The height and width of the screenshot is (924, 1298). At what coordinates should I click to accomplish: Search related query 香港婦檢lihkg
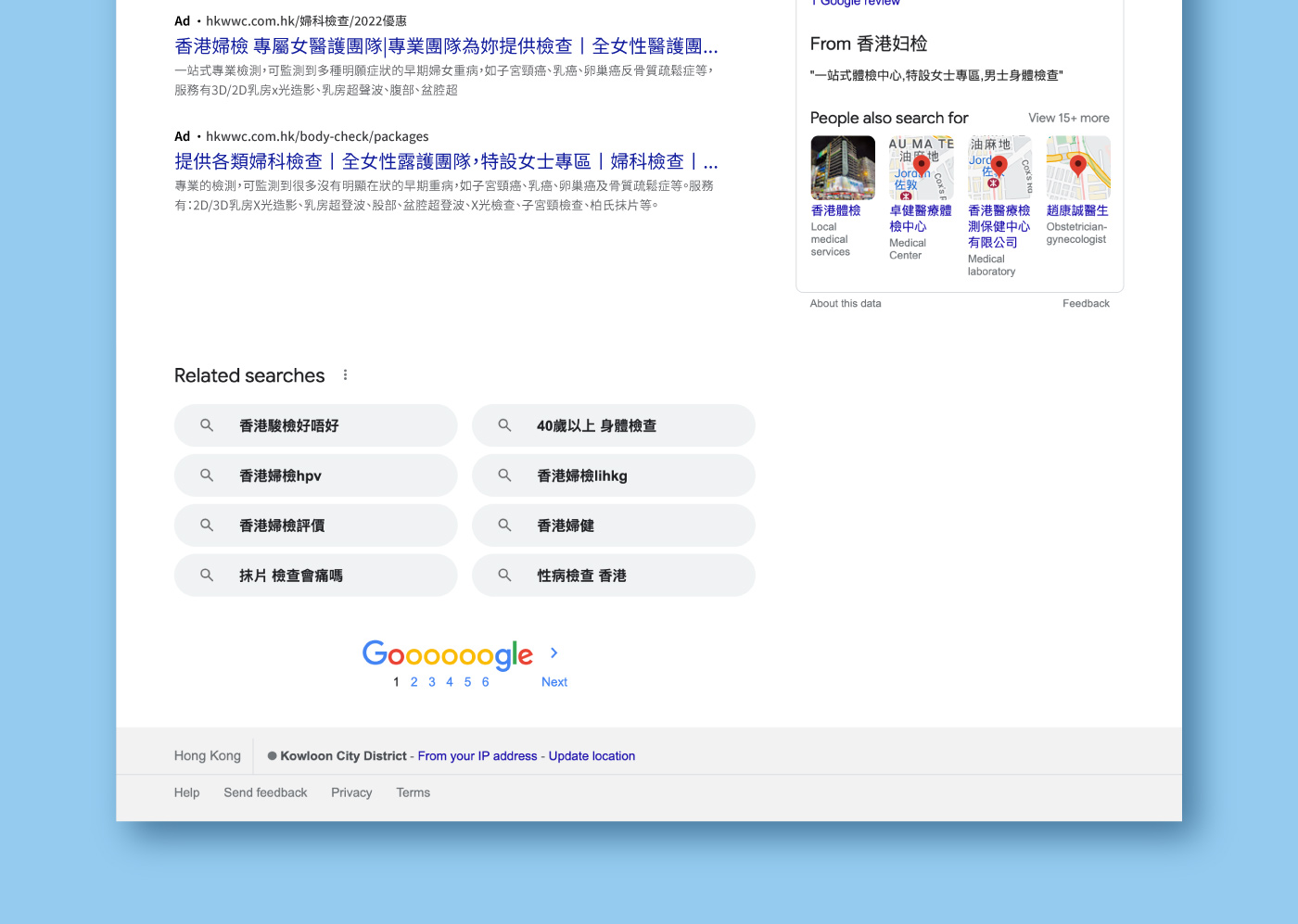[614, 475]
